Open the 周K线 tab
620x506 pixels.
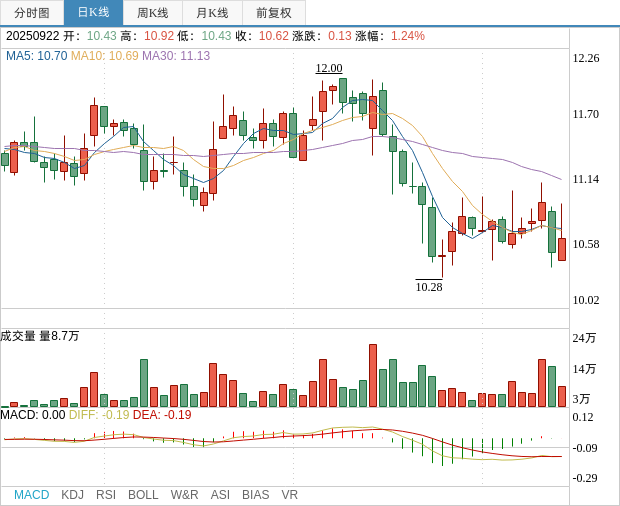(153, 13)
